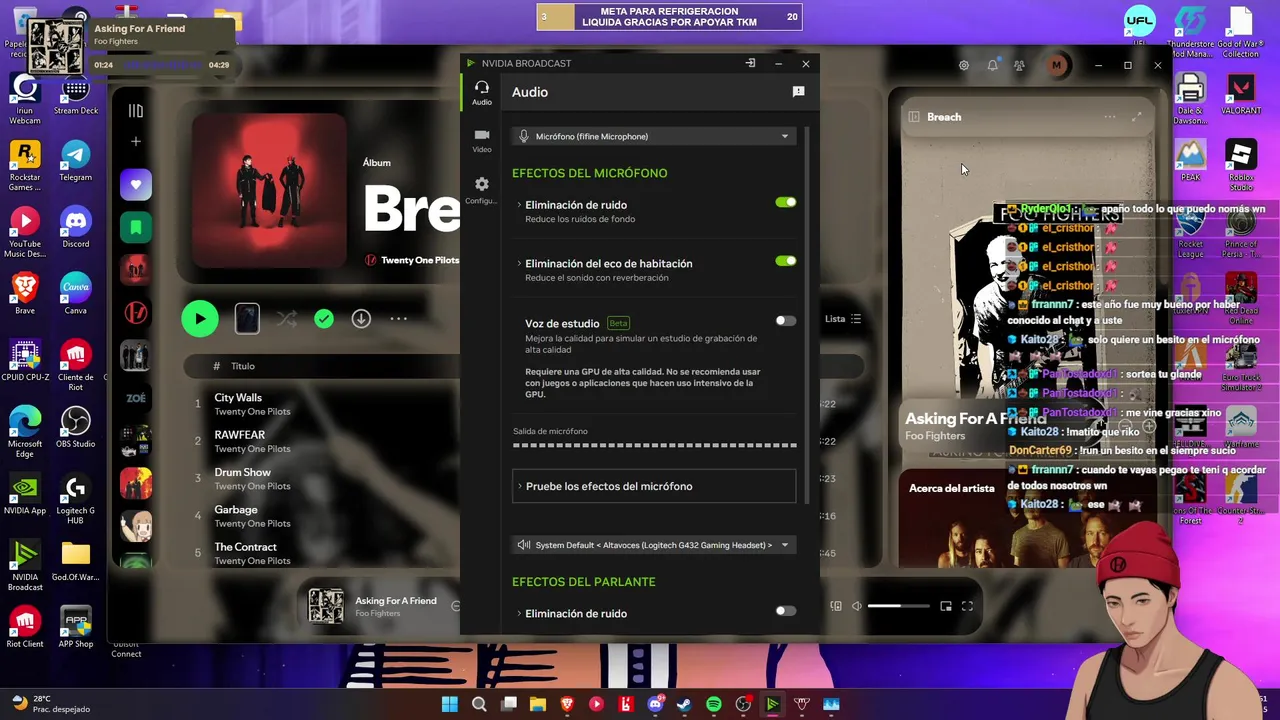Adjust the Spotify volume slider
Viewport: 1280px width, 720px height.
[x=898, y=606]
